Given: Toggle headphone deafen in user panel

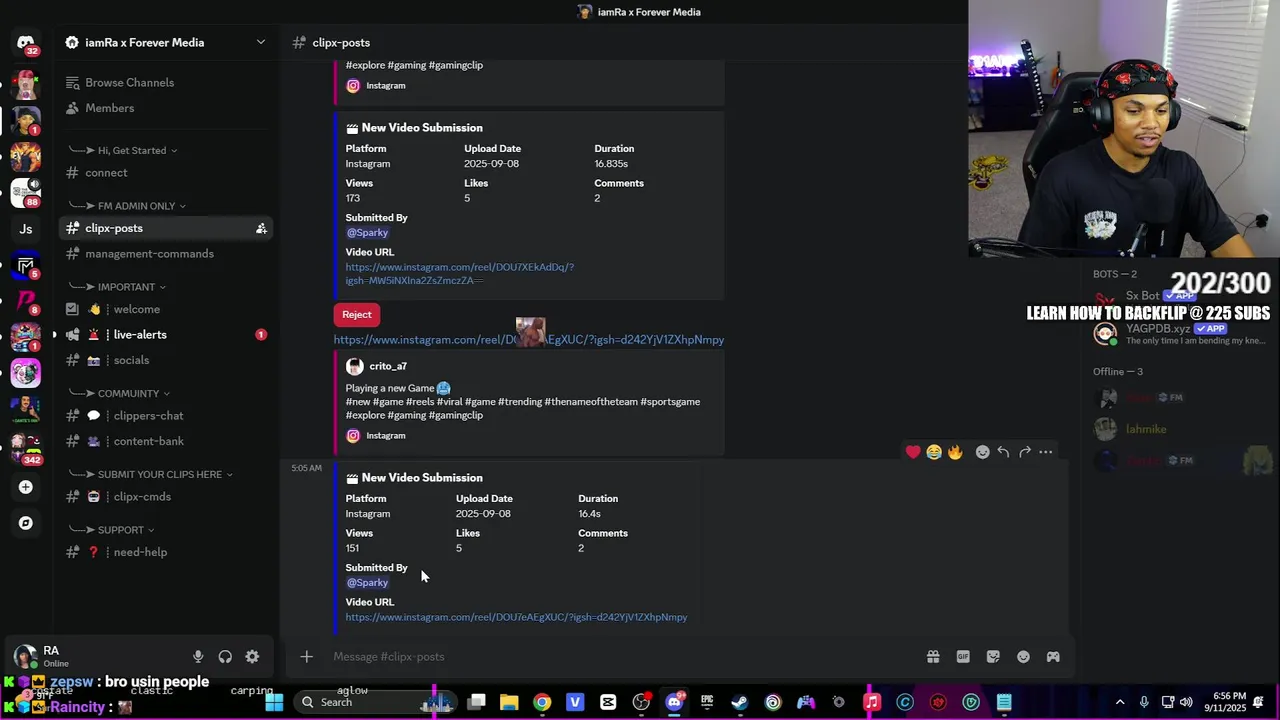Looking at the screenshot, I should click(225, 657).
